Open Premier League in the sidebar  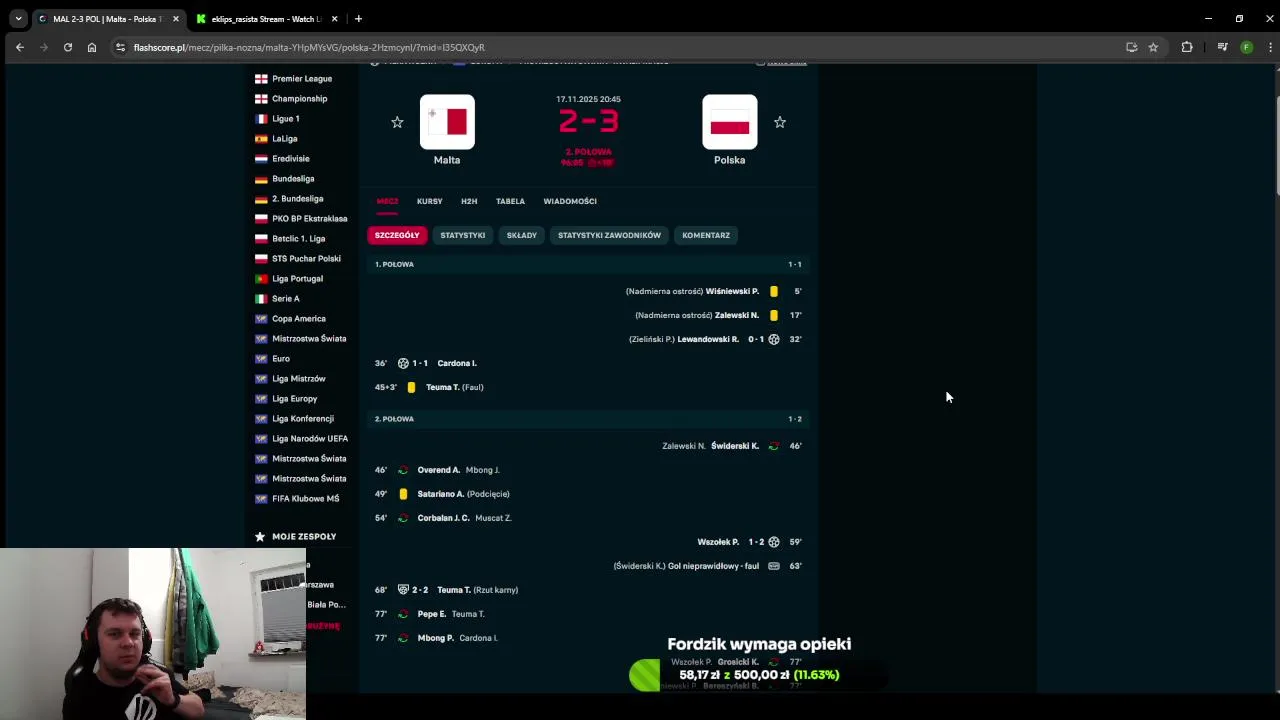pyautogui.click(x=302, y=78)
